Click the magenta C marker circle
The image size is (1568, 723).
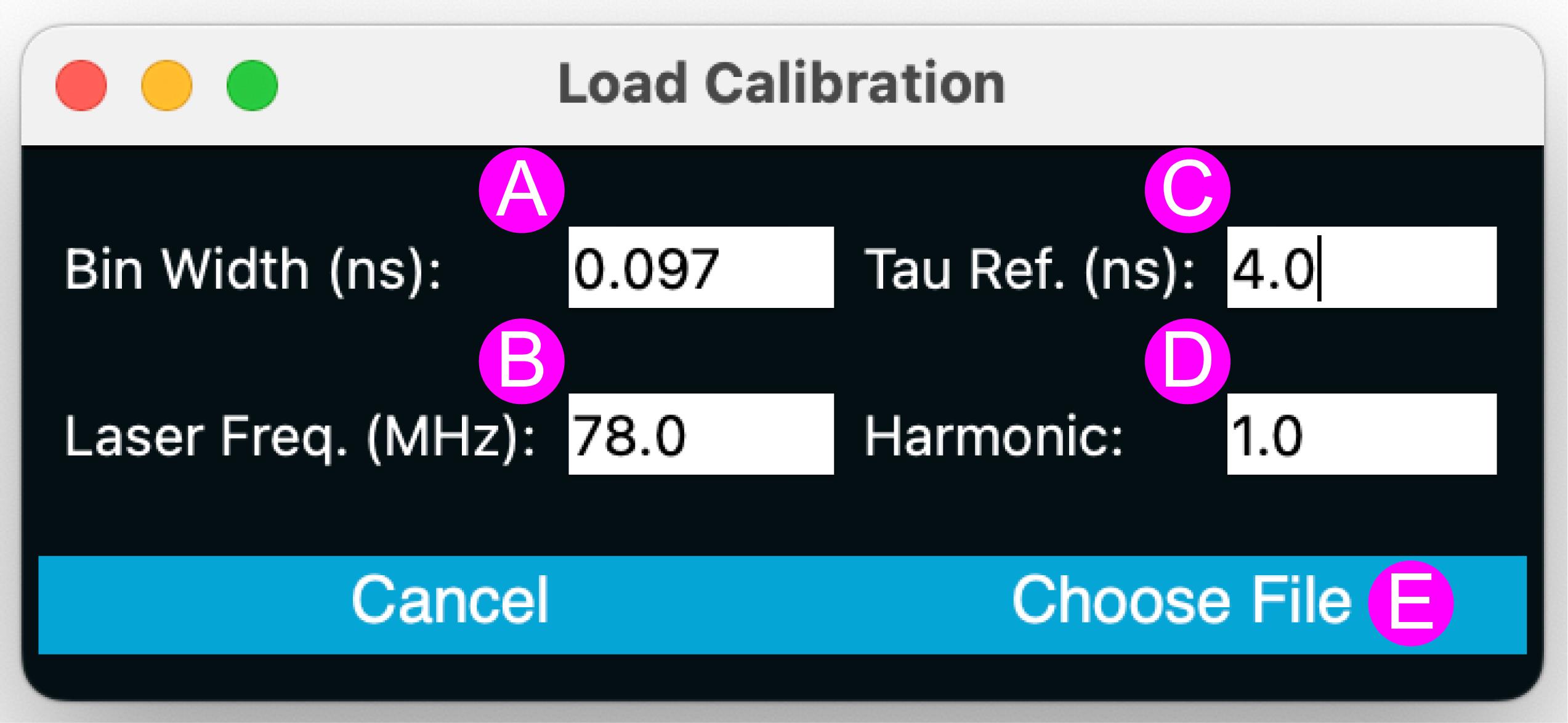[x=1187, y=190]
